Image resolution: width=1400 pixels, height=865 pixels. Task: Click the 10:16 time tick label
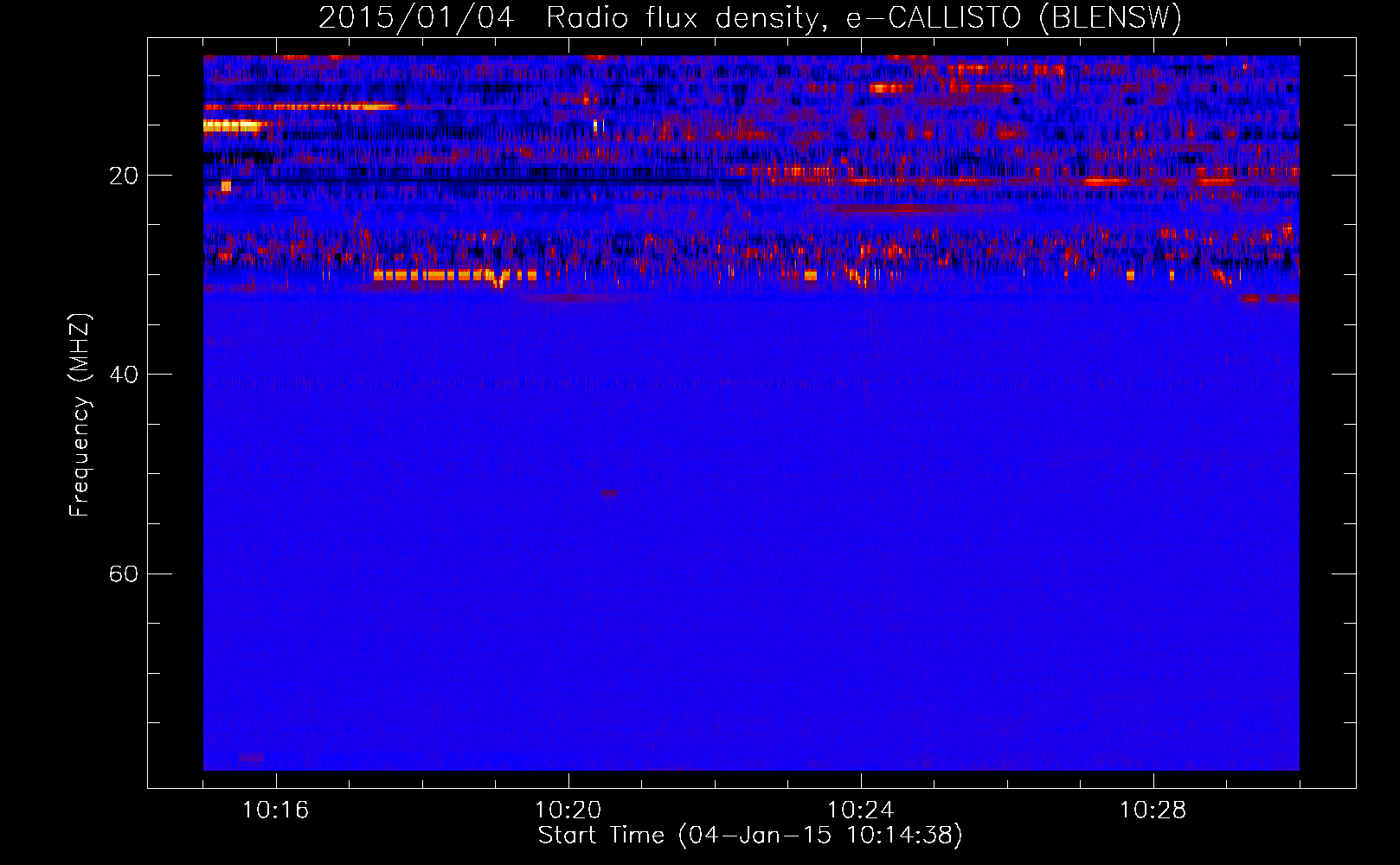pyautogui.click(x=276, y=811)
